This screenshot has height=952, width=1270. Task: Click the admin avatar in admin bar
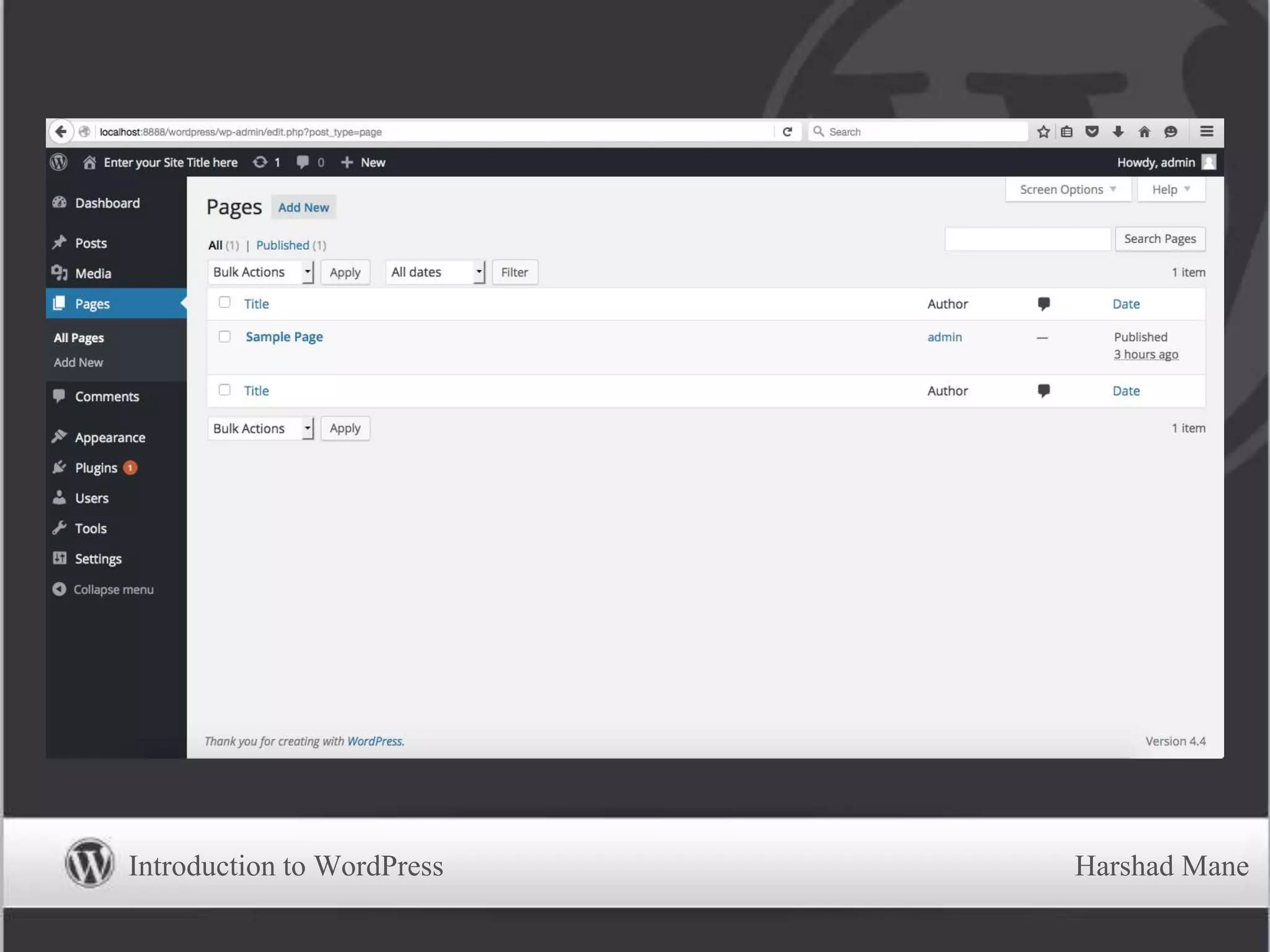click(1209, 162)
